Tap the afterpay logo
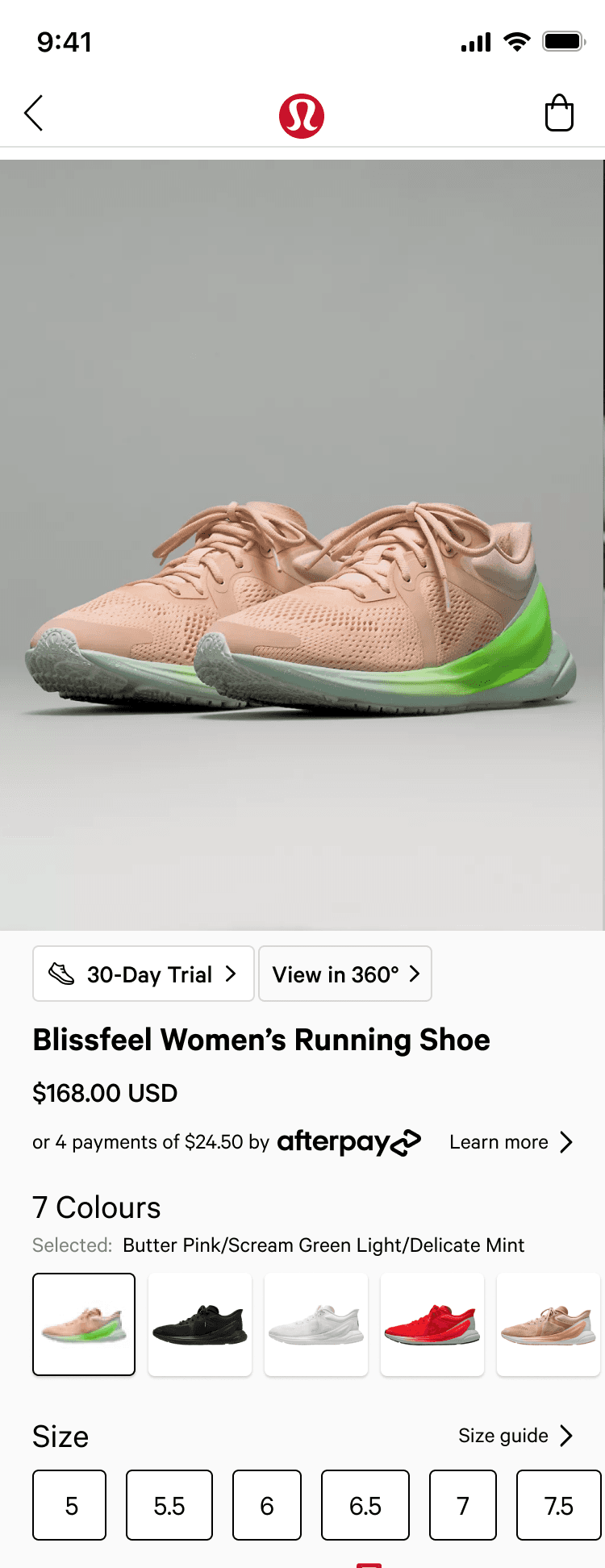This screenshot has width=605, height=1568. click(x=349, y=1142)
